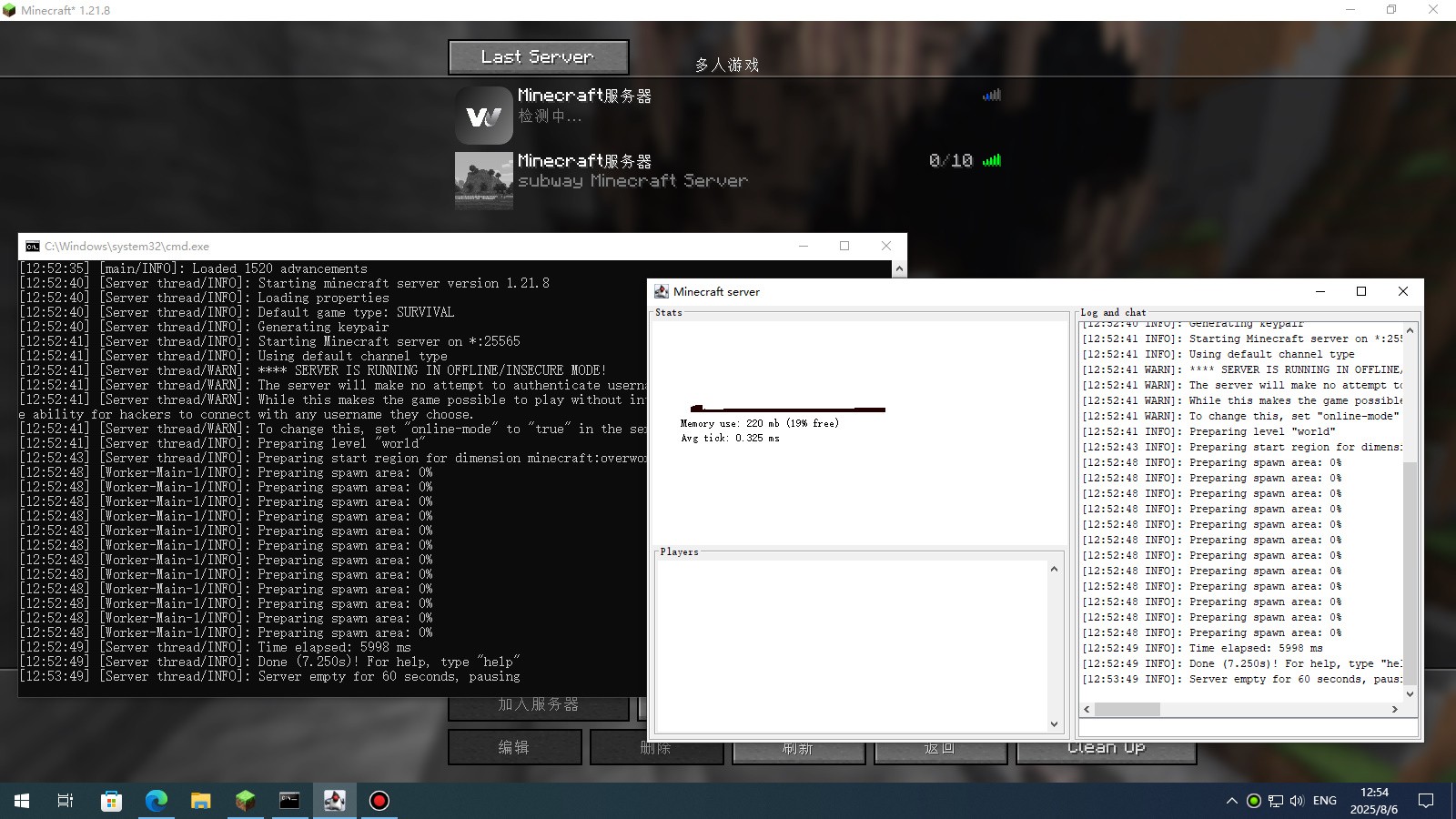This screenshot has width=1456, height=819.
Task: Expand hidden system tray icons chevron
Action: [x=1231, y=801]
